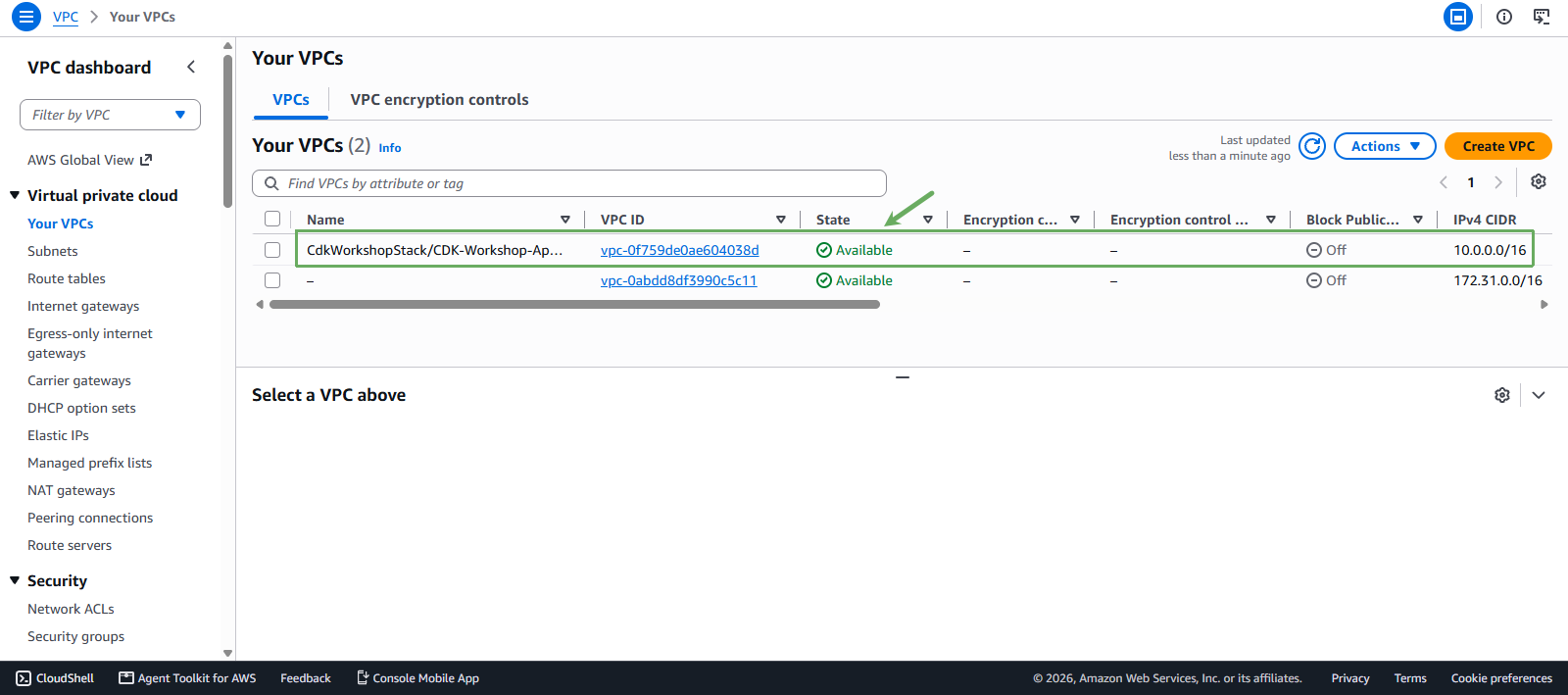Screen dimensions: 1568x695
Task: Open Managed prefix lists in sidebar
Action: (90, 463)
